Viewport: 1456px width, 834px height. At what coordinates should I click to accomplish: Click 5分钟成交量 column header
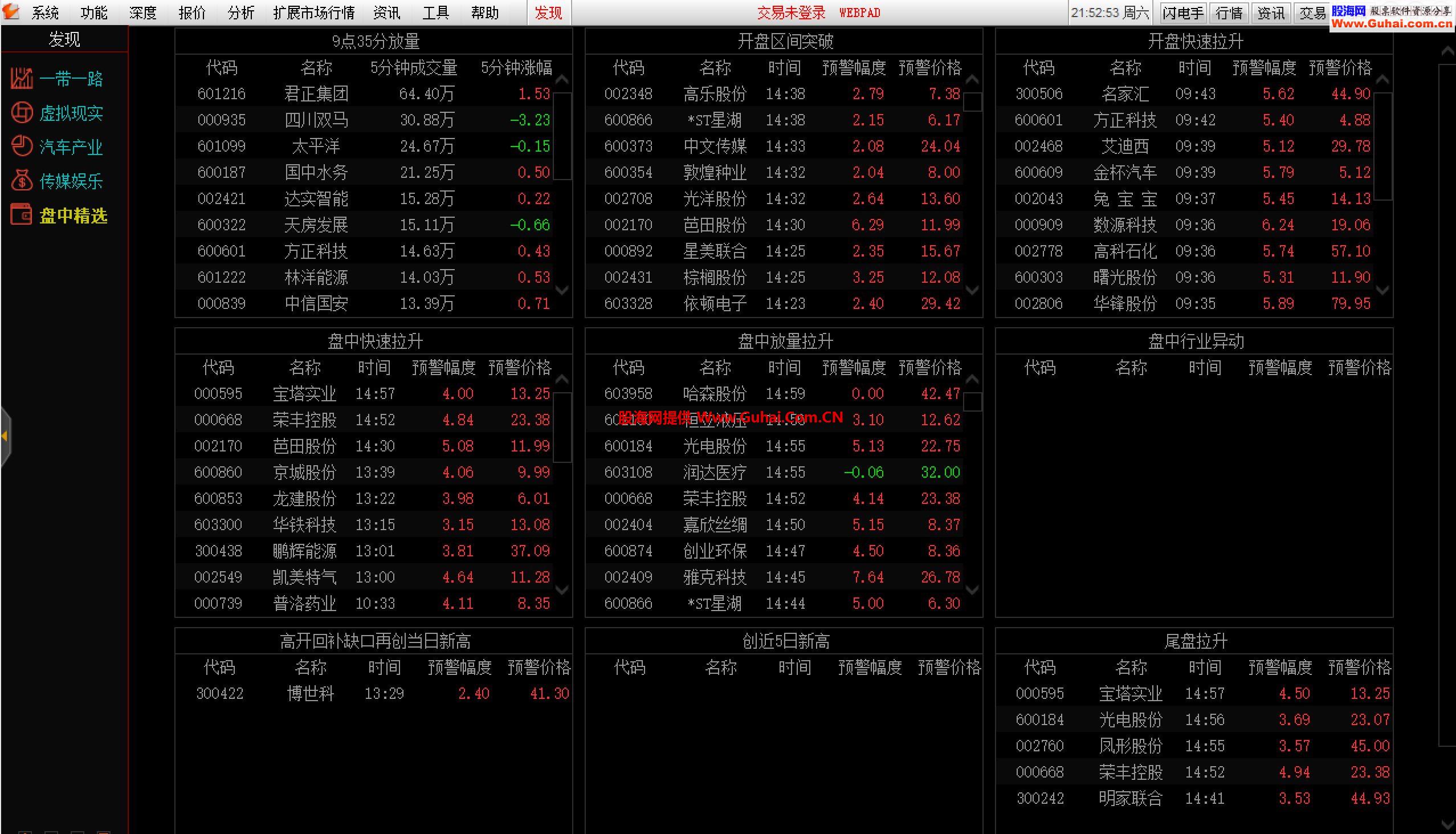(414, 68)
